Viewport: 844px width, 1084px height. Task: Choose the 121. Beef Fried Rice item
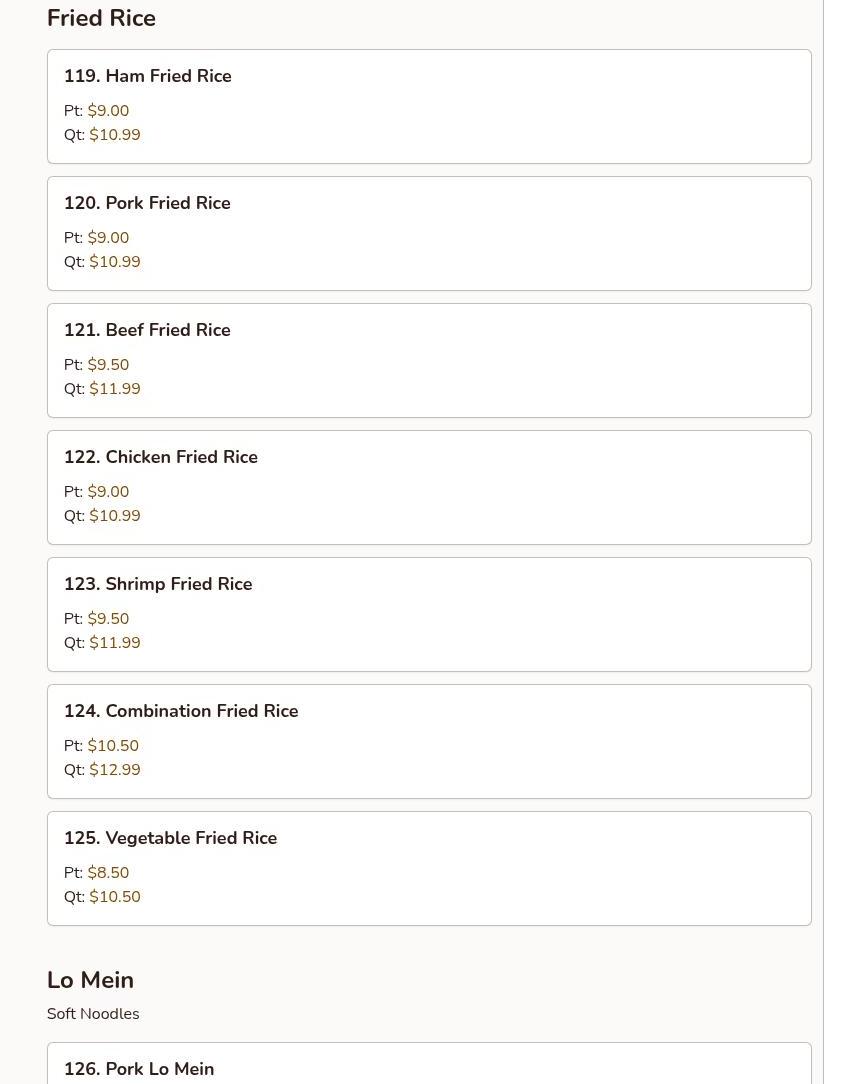pos(429,360)
